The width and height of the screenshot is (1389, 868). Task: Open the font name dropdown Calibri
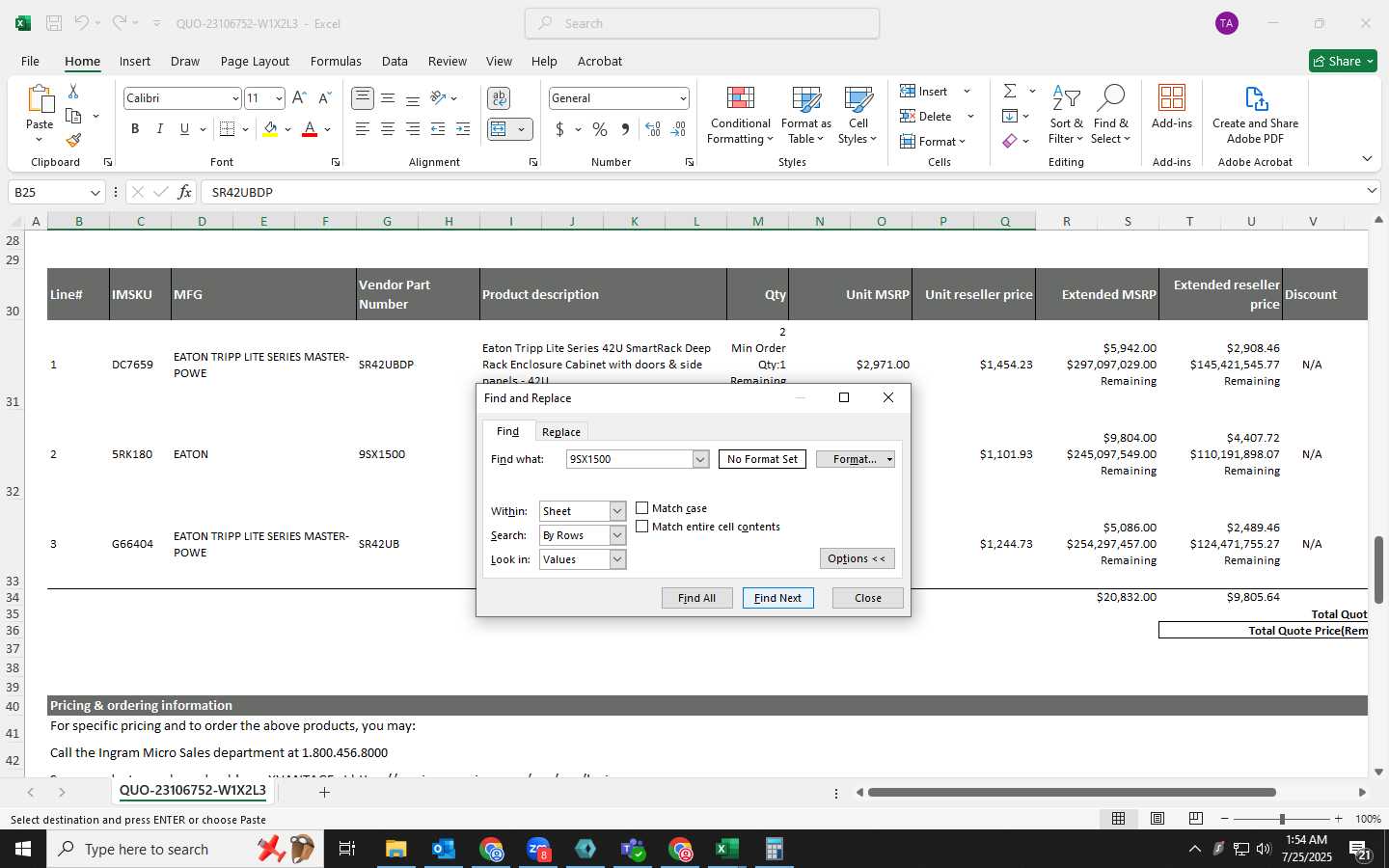pyautogui.click(x=235, y=98)
